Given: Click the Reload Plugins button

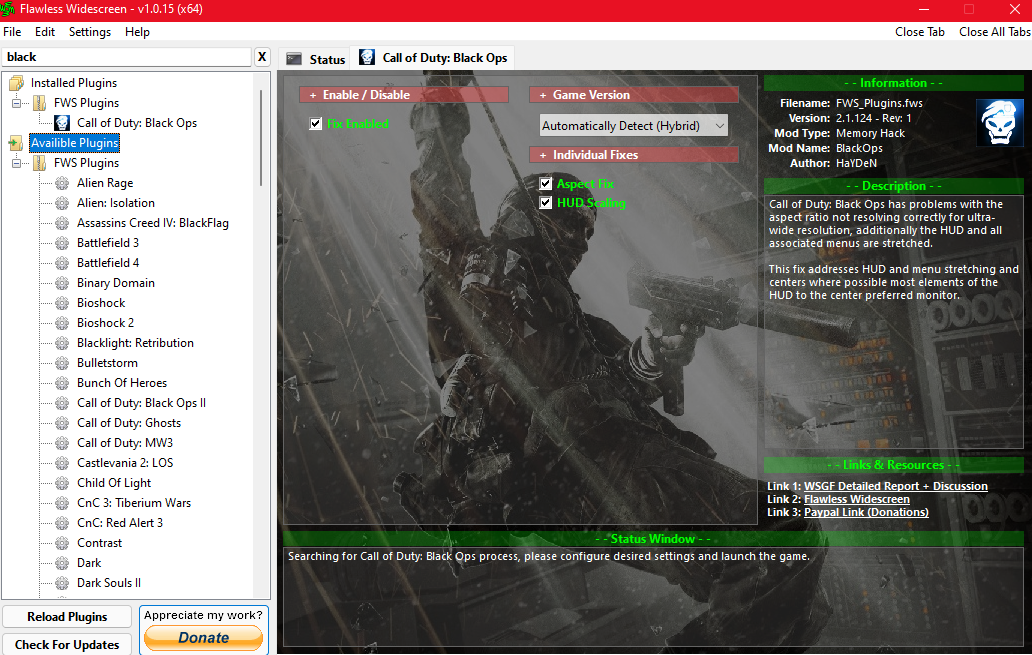Looking at the screenshot, I should (67, 617).
